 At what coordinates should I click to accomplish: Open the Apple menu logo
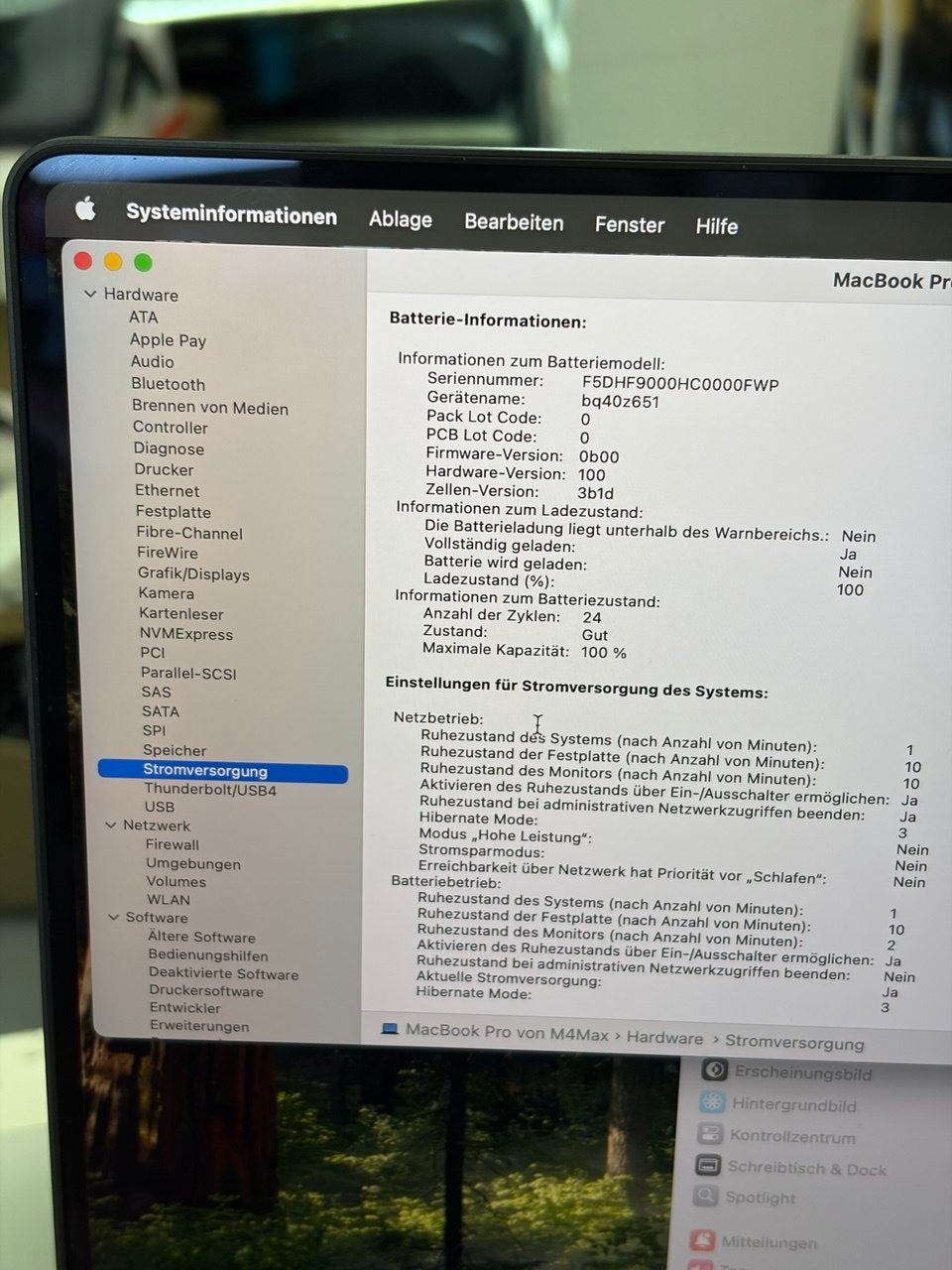point(86,208)
